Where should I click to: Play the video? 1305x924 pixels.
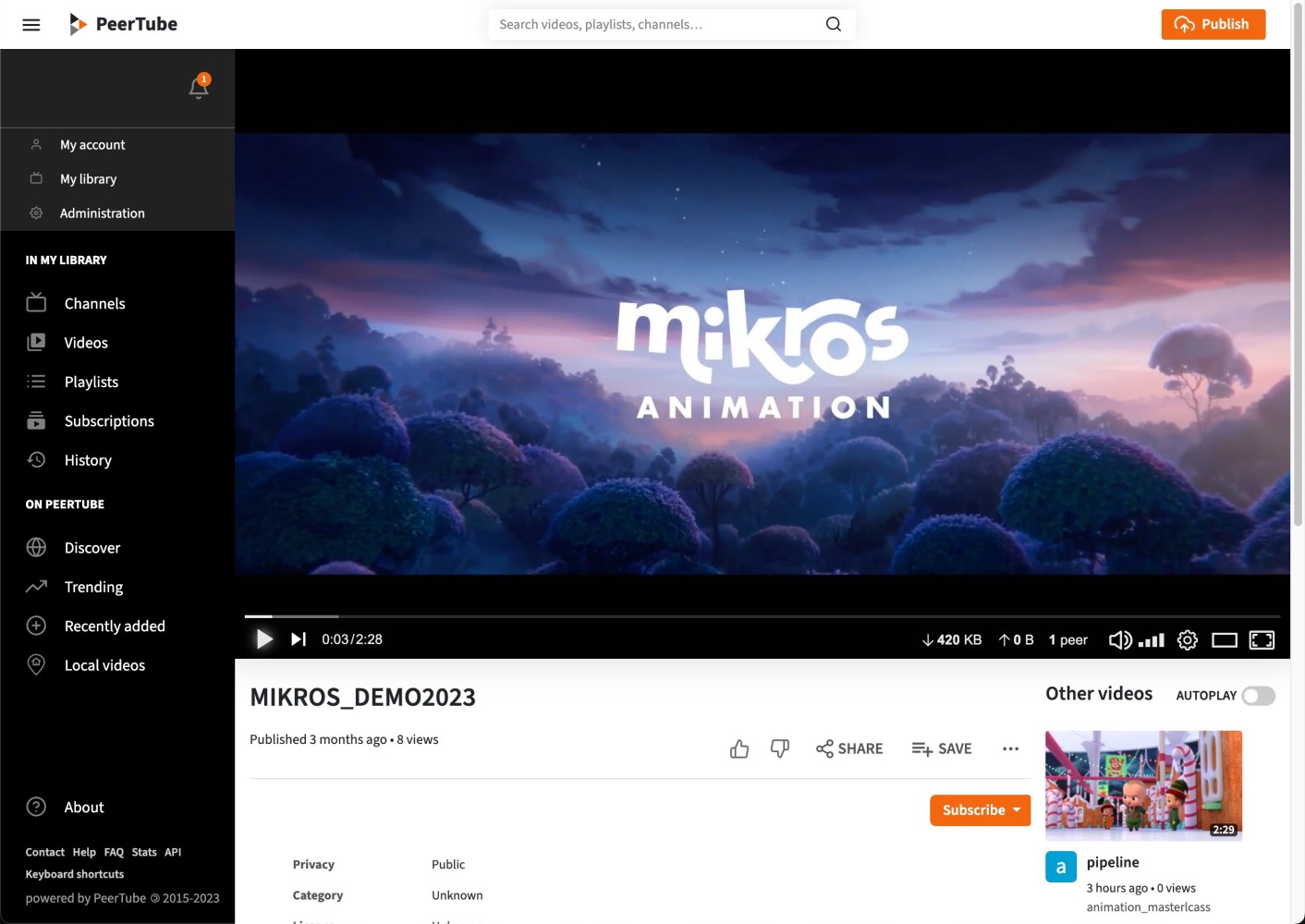pos(264,639)
